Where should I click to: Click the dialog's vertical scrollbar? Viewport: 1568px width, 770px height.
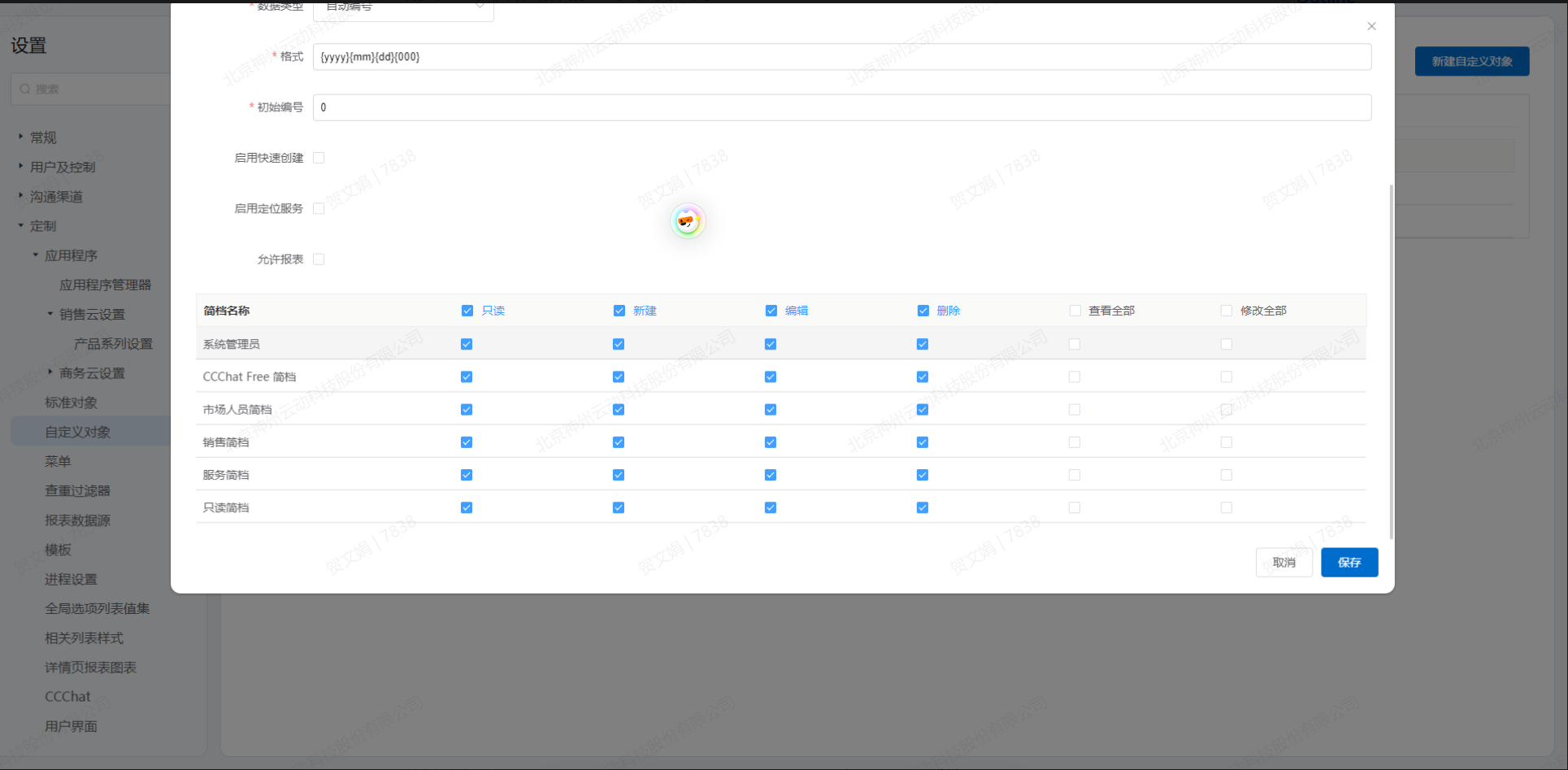coord(1391,358)
